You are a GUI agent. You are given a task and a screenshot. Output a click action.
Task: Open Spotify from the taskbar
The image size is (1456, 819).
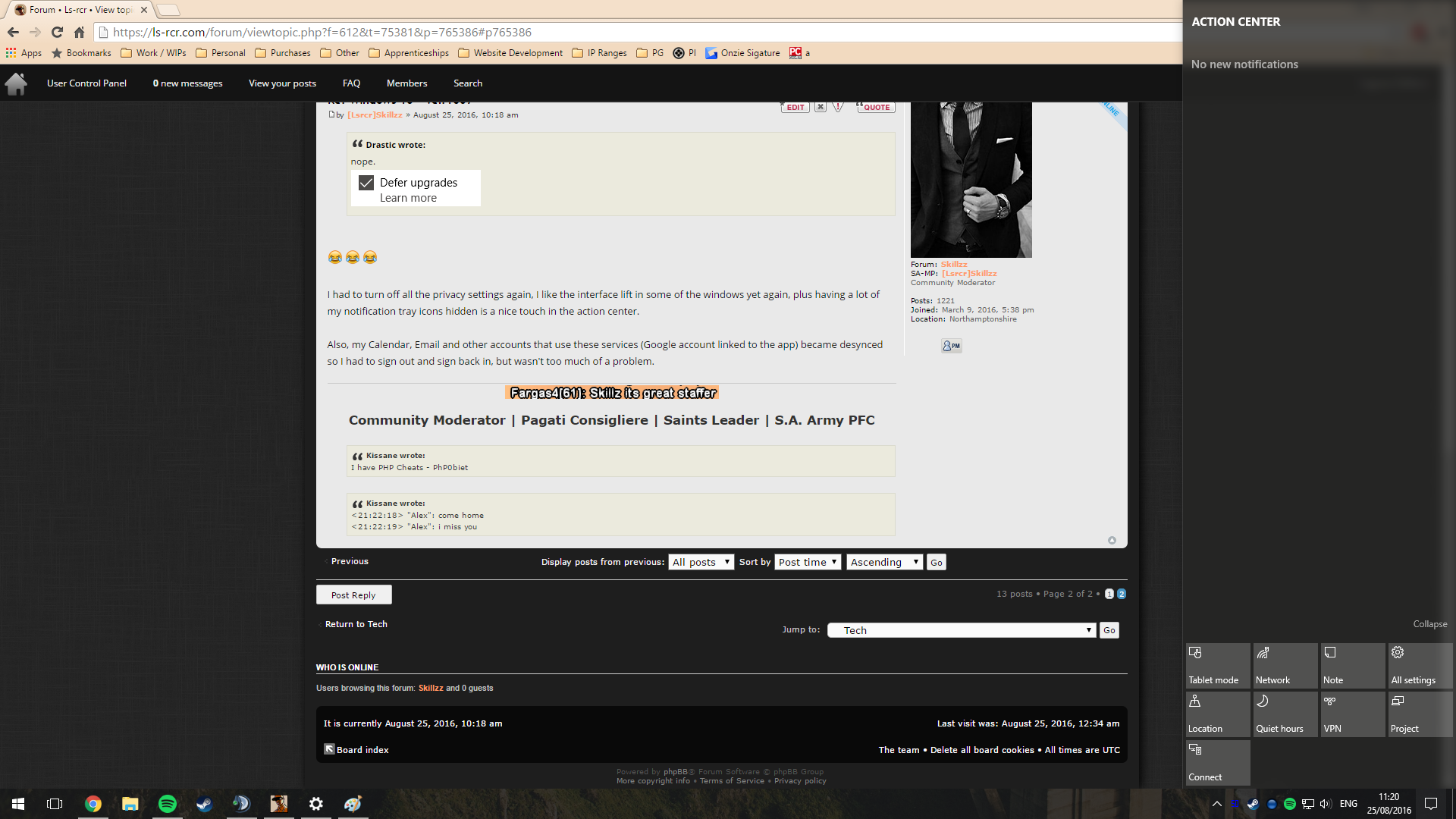(168, 804)
